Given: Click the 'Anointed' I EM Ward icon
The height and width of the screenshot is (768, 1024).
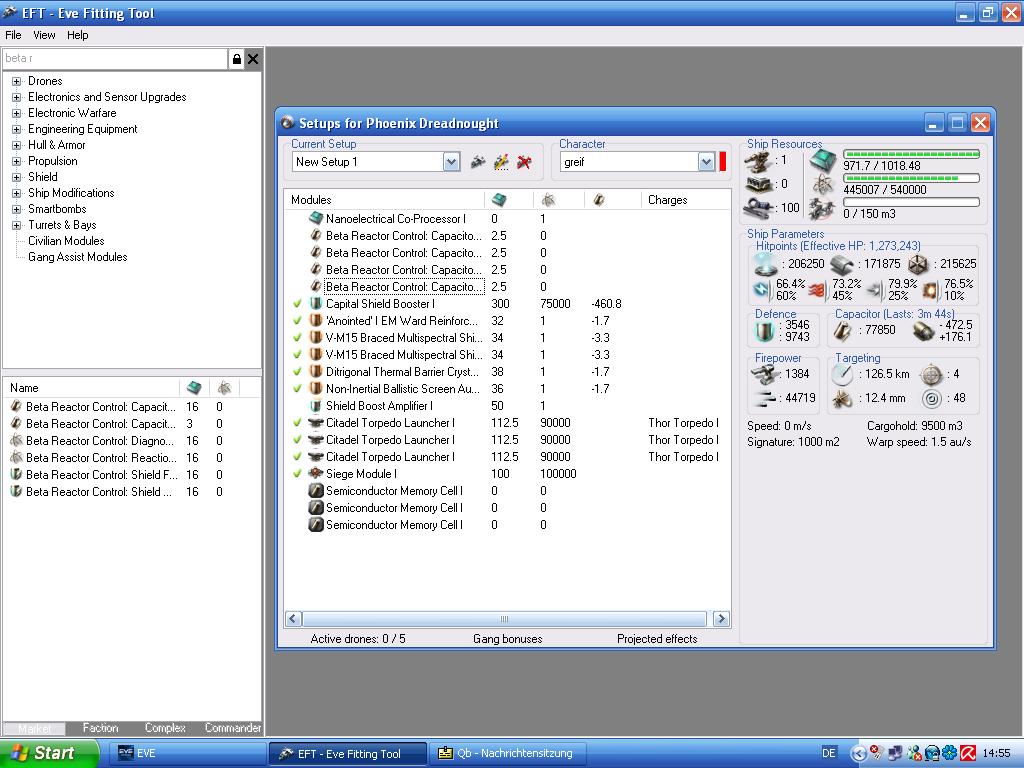Looking at the screenshot, I should point(316,320).
